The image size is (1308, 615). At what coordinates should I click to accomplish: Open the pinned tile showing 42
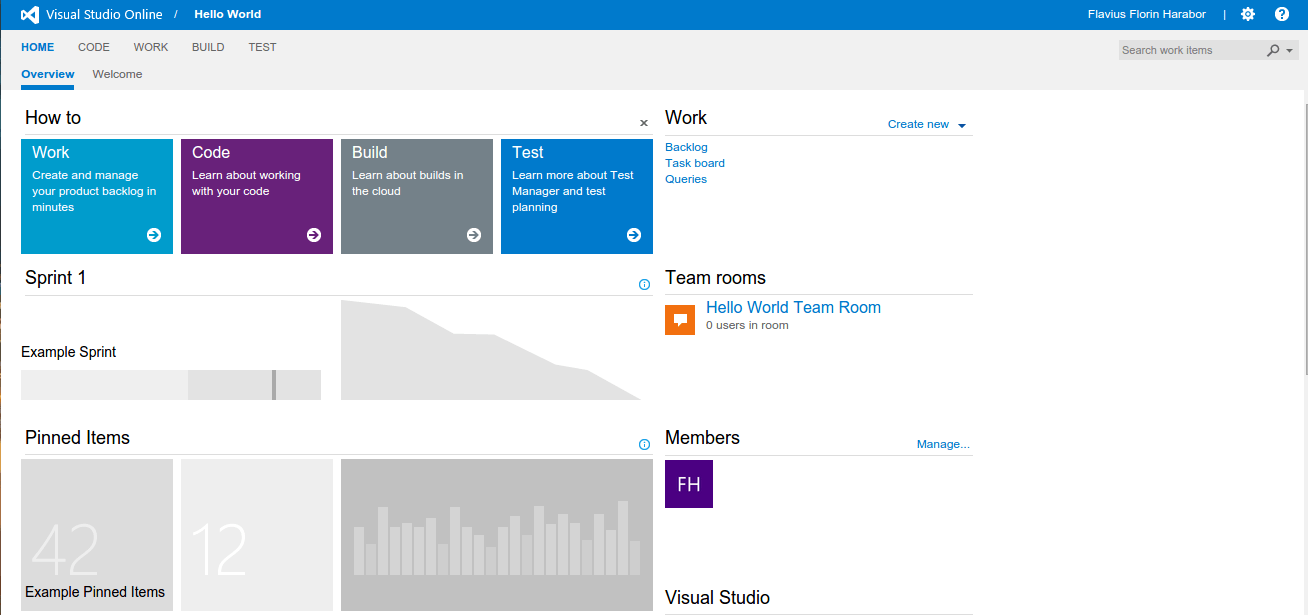[97, 535]
